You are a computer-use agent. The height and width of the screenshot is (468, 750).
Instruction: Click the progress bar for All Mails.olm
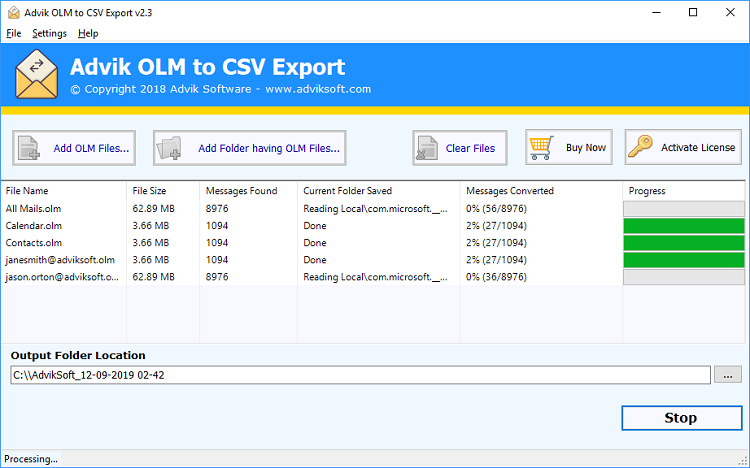tap(684, 209)
